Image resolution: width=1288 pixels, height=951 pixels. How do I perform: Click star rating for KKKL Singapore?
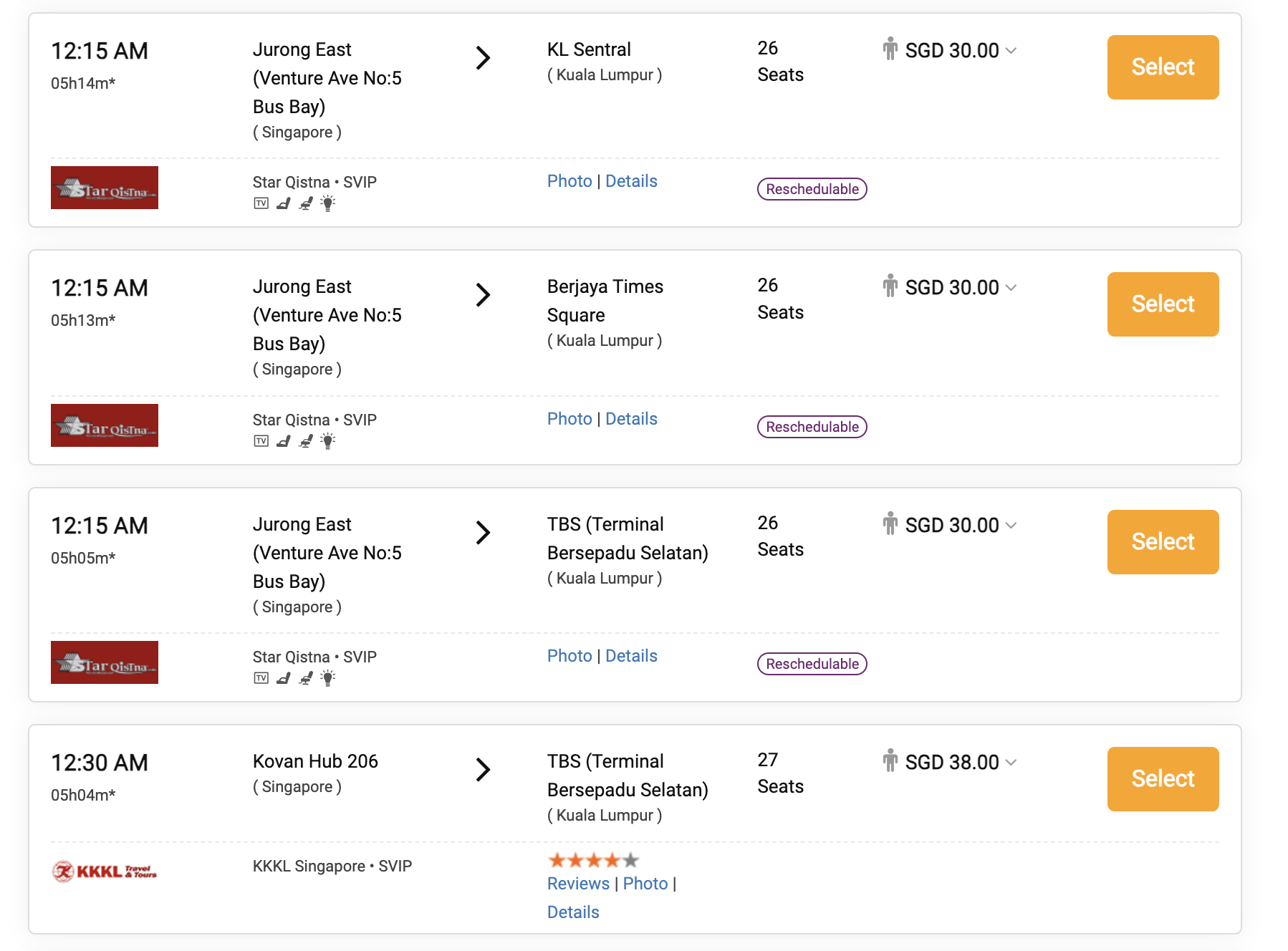coord(593,860)
